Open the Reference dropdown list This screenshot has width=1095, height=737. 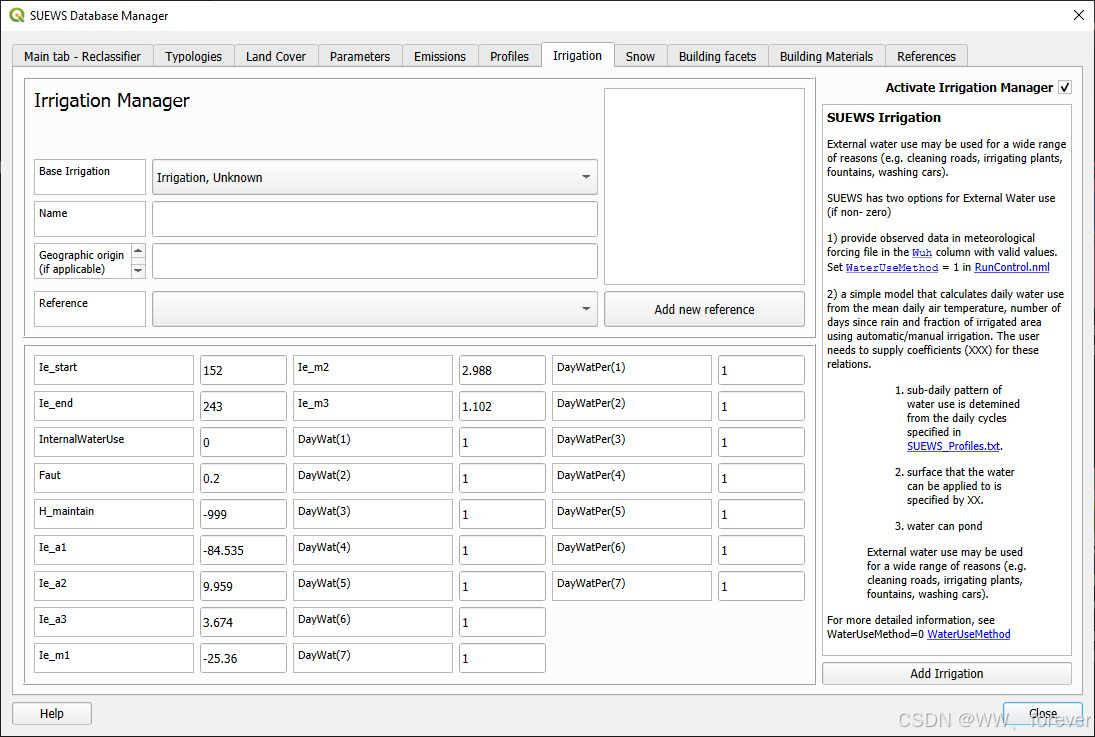[x=375, y=309]
